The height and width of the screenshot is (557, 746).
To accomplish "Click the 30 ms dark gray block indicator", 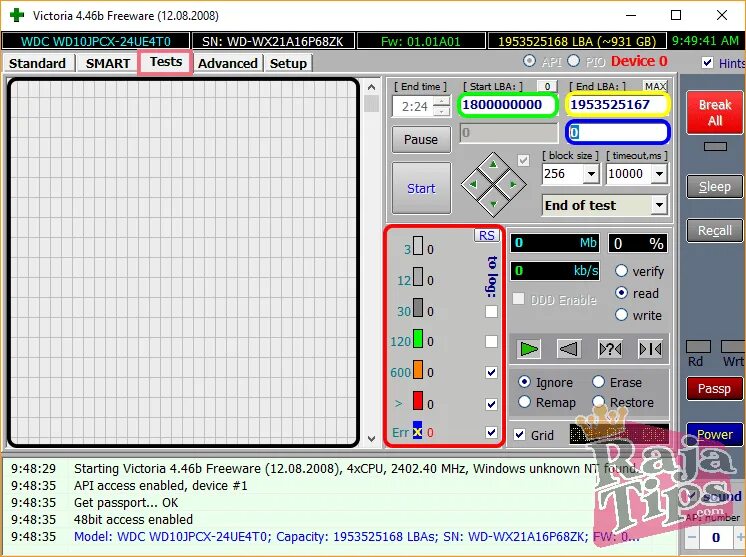I will tap(418, 308).
